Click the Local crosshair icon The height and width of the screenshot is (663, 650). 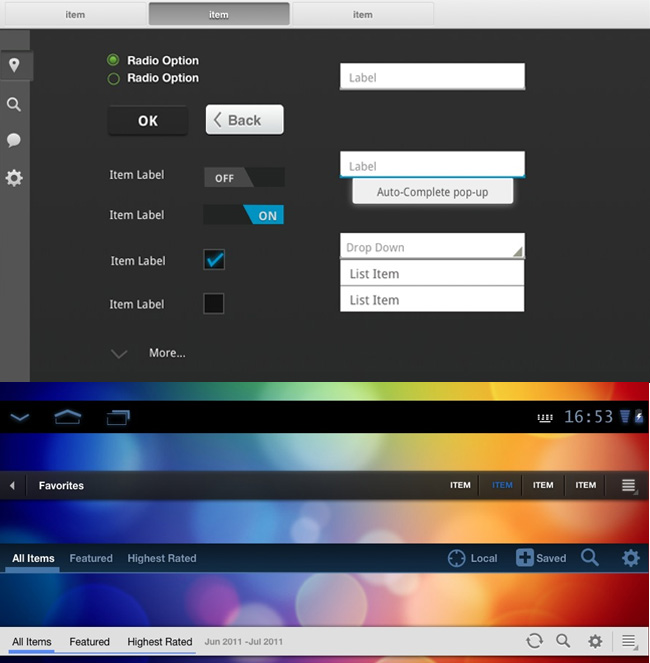pyautogui.click(x=457, y=558)
